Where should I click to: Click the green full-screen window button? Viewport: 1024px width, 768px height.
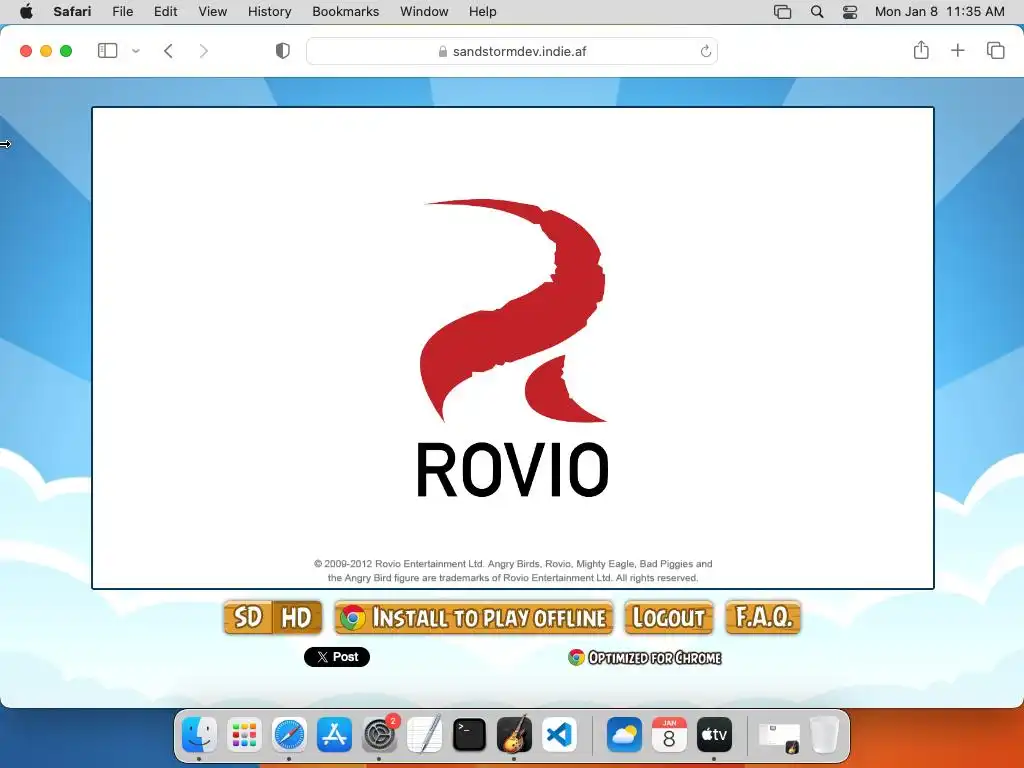(x=66, y=51)
